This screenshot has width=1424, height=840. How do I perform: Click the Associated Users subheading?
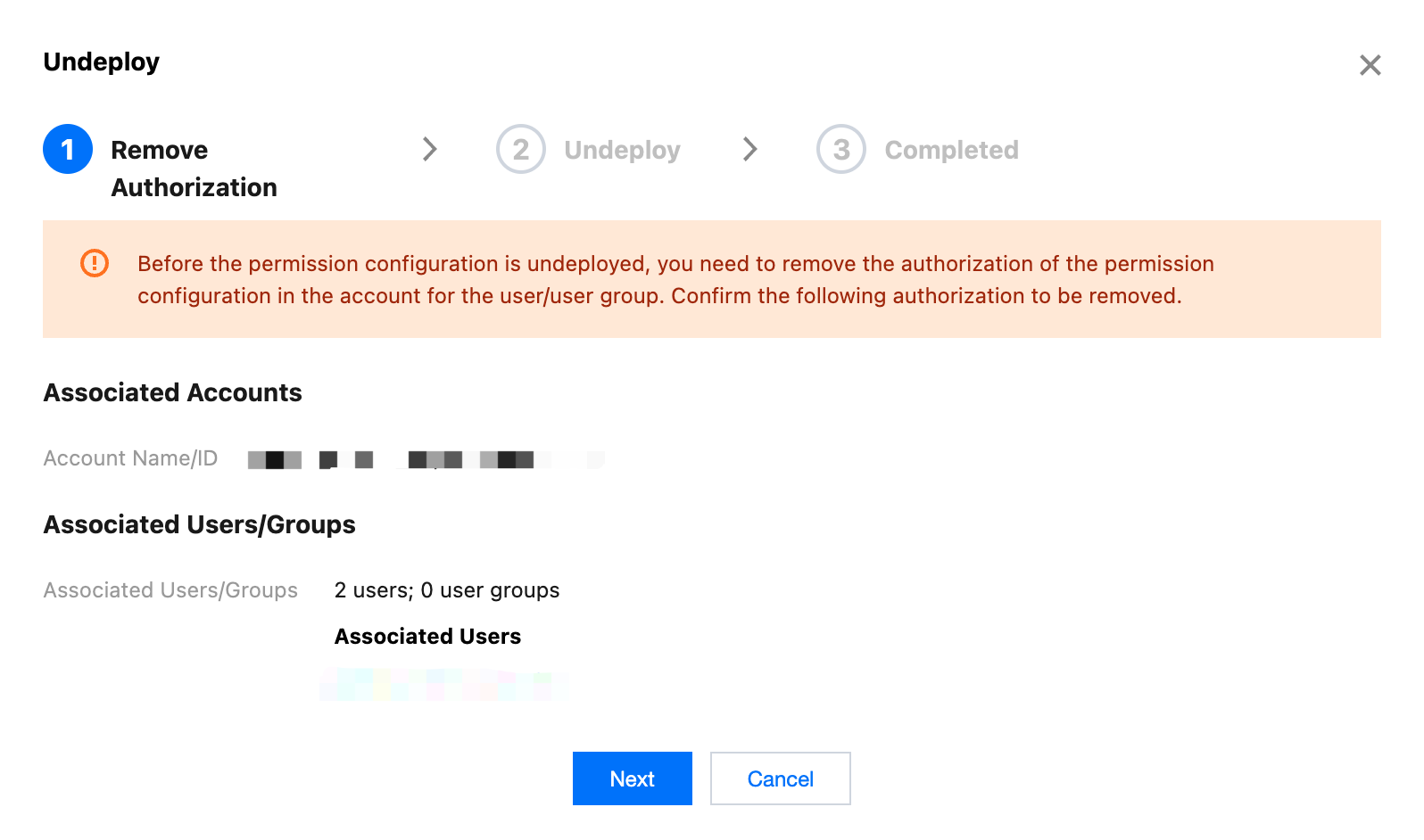pos(427,637)
